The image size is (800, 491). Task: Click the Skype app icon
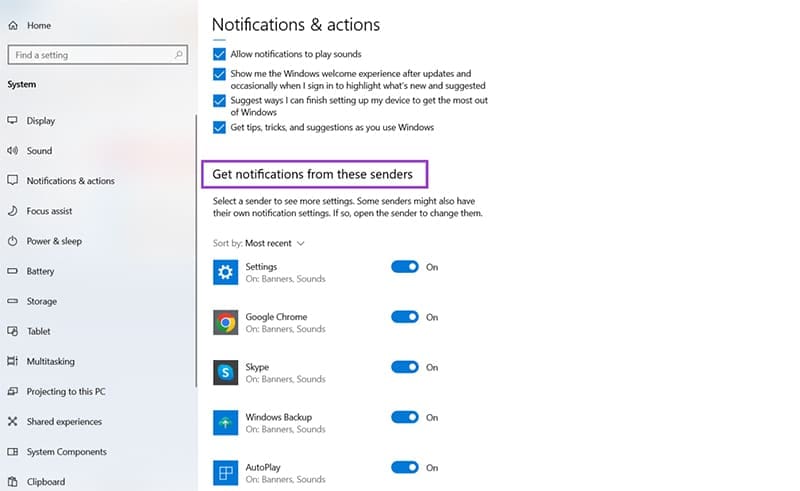click(226, 372)
